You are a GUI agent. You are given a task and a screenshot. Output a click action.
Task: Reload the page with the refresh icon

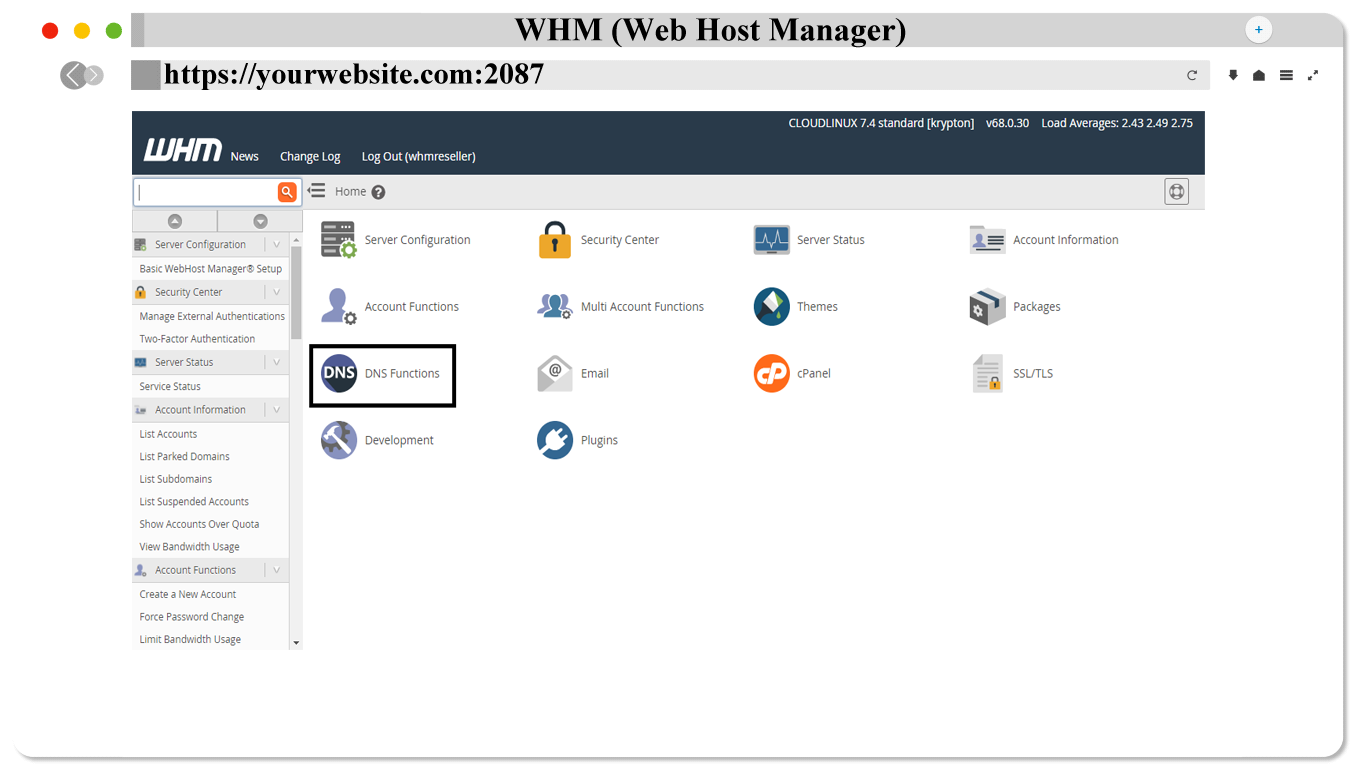[x=1192, y=75]
